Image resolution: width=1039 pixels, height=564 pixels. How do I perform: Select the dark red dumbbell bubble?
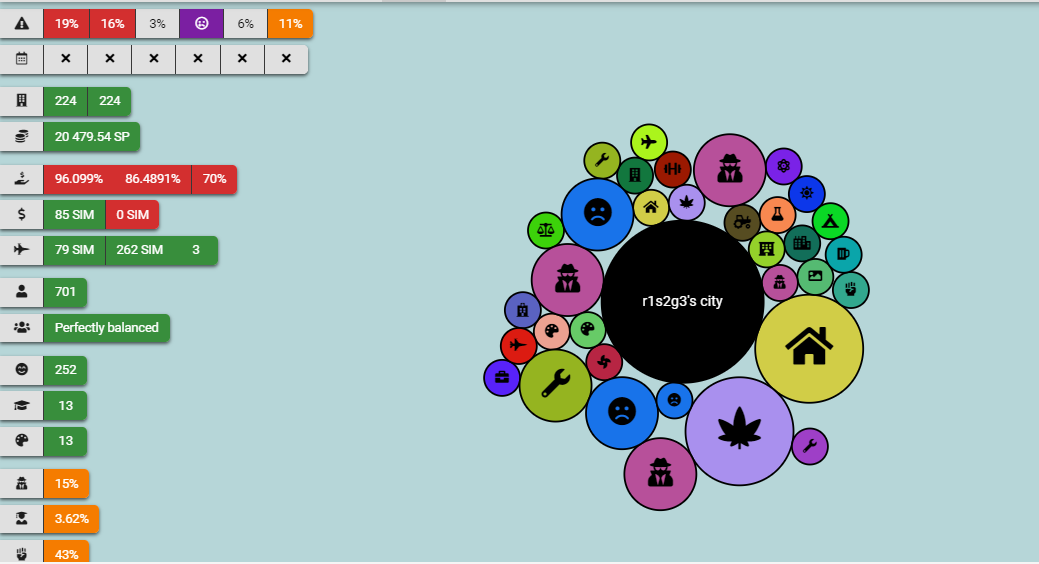pos(673,169)
